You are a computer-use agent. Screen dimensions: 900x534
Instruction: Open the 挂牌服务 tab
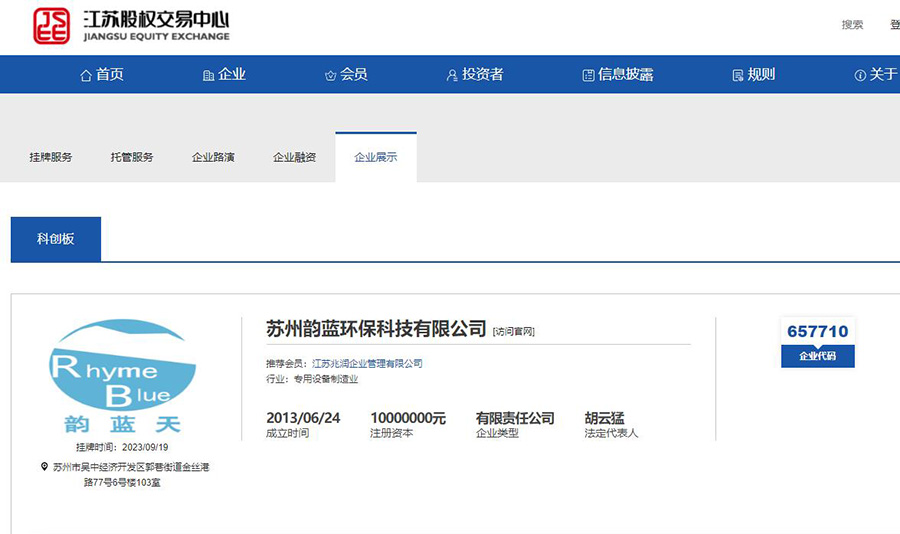[51, 157]
